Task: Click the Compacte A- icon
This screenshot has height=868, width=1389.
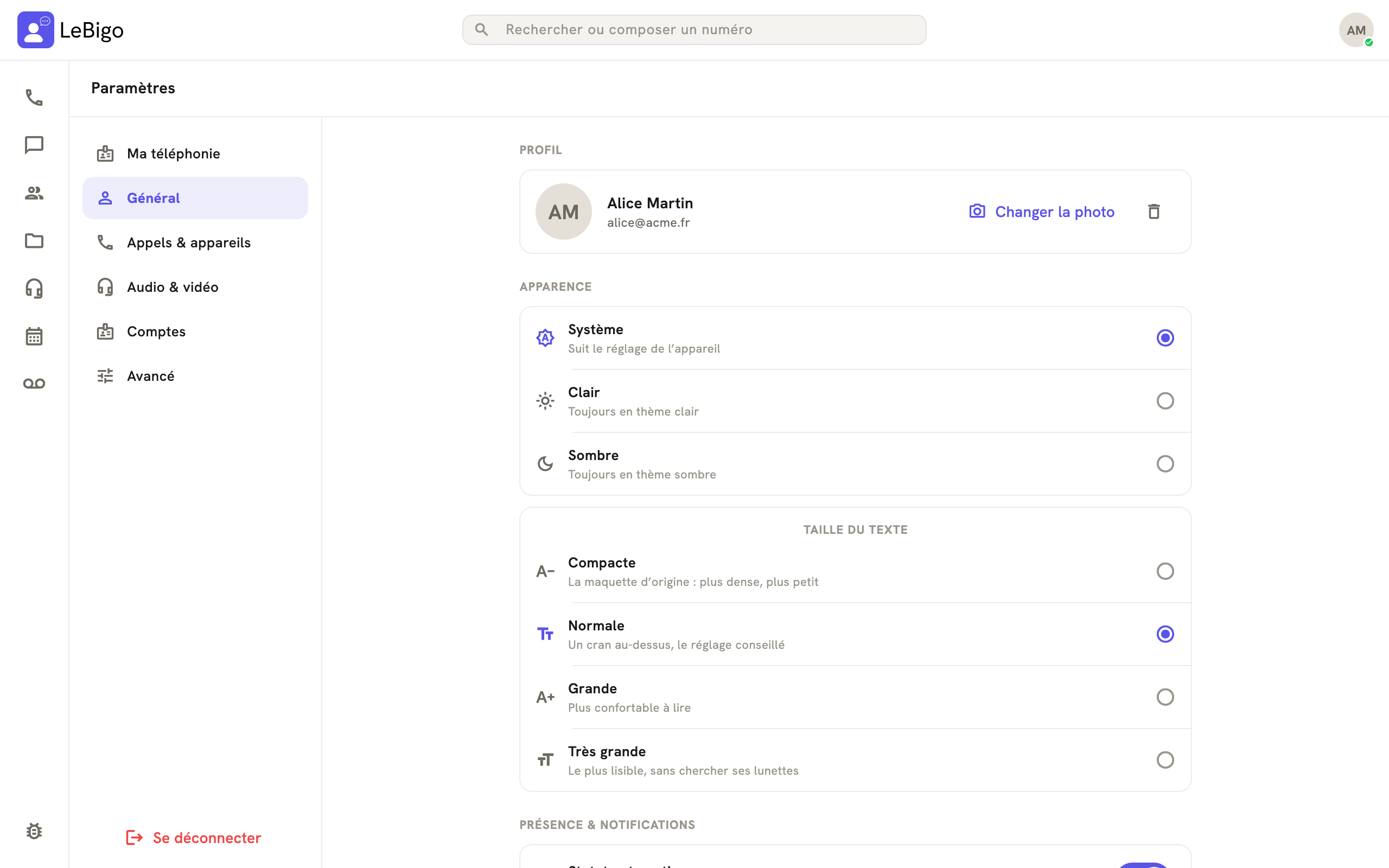Action: click(545, 571)
